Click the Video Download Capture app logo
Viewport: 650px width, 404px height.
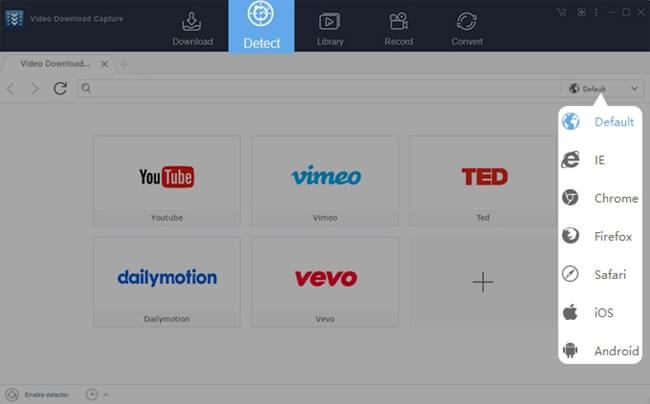pos(15,19)
